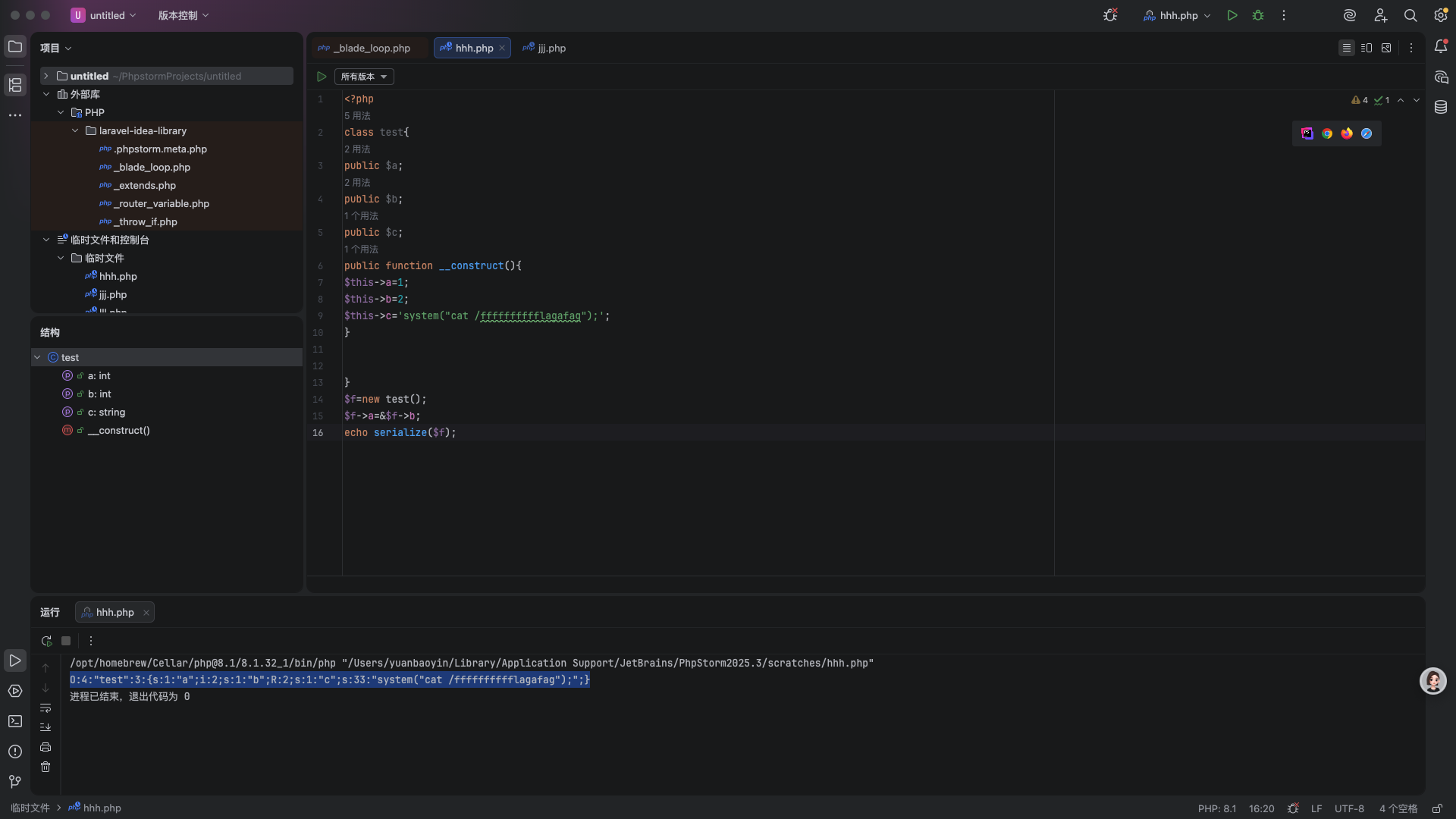This screenshot has height=819, width=1456.
Task: Open the 版本控制 menu
Action: [x=184, y=15]
